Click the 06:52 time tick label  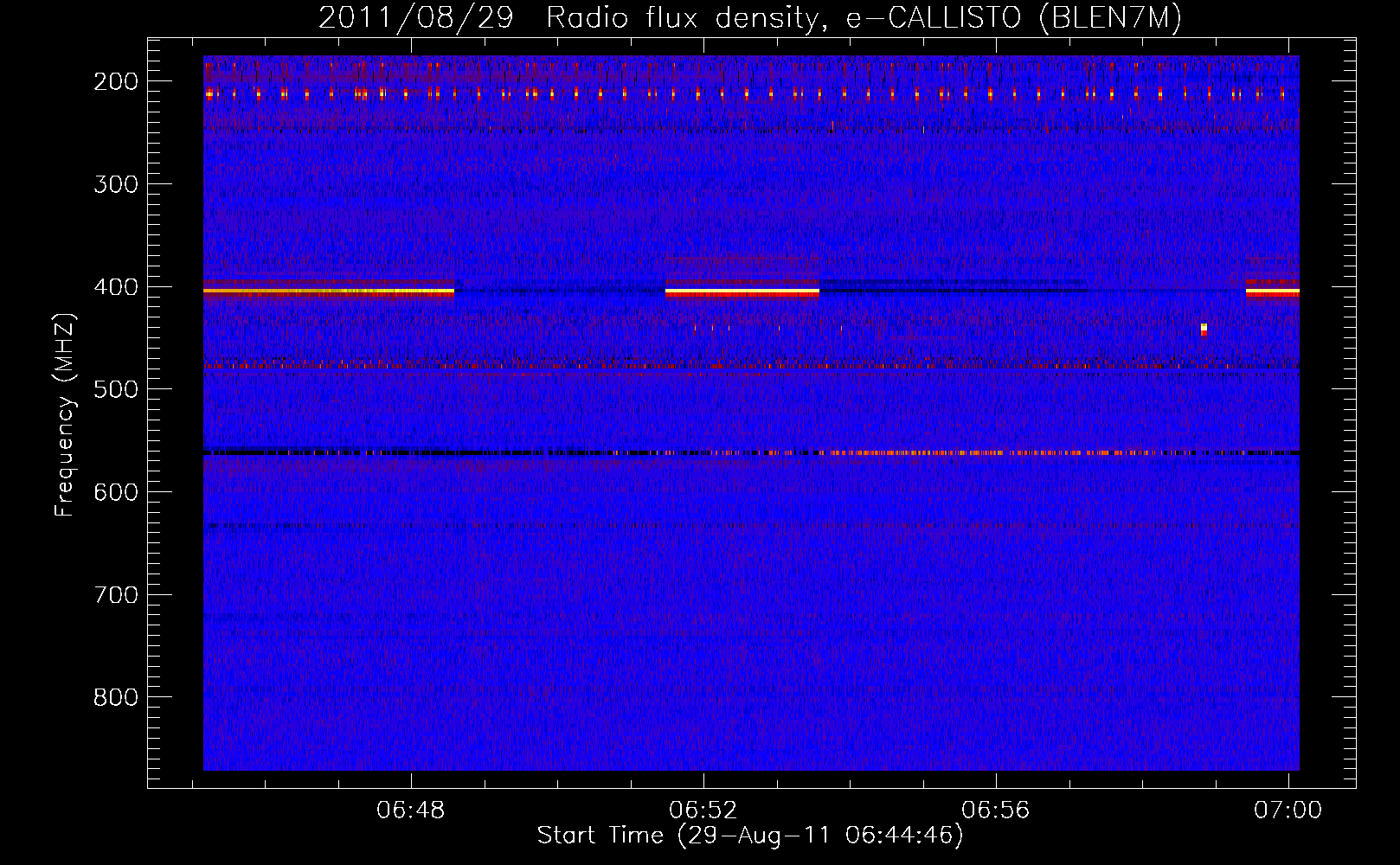[703, 810]
